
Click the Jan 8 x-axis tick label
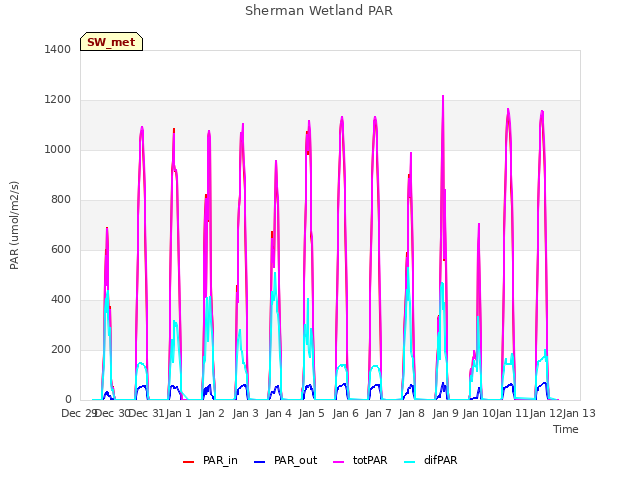coord(412,413)
